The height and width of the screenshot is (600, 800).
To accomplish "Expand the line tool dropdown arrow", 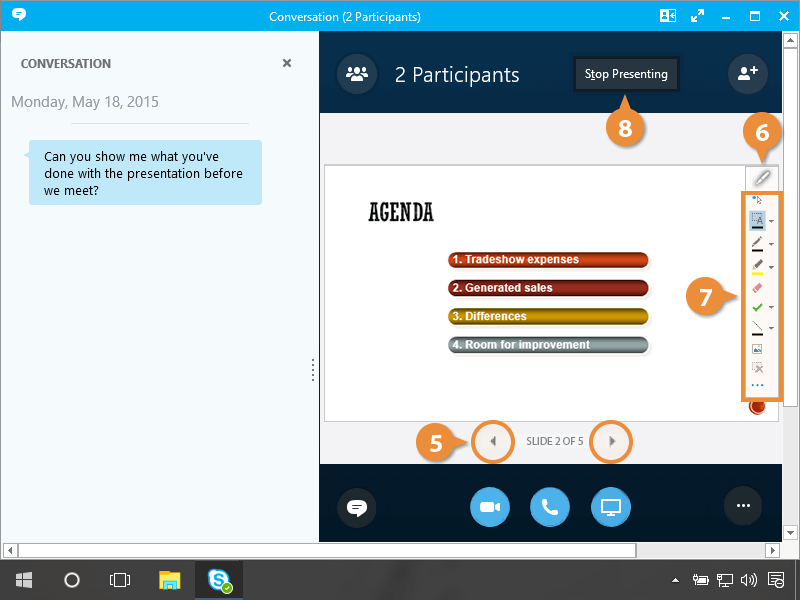I will pos(771,329).
